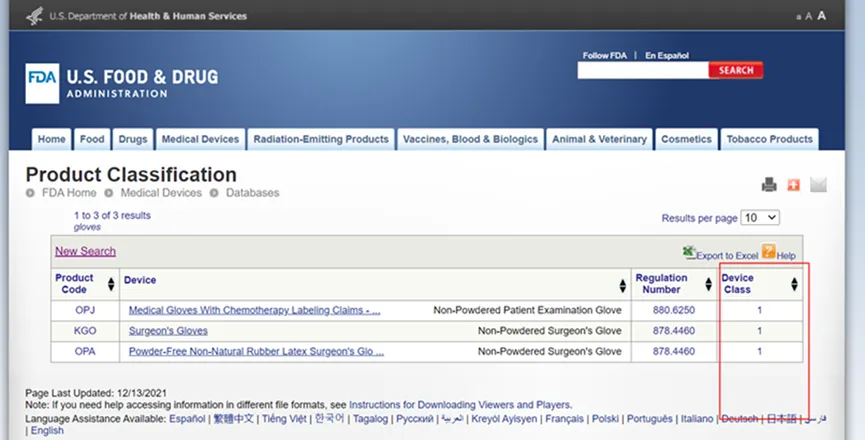Screen dimensions: 865x440
Task: Click the red SEARCH button
Action: point(736,70)
